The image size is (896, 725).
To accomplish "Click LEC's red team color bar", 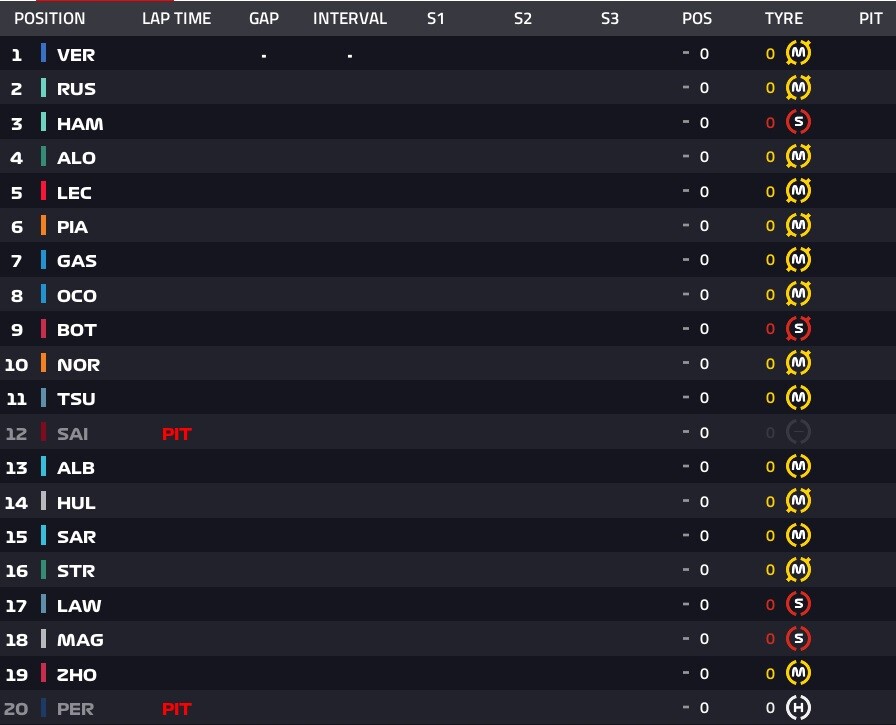I will (x=43, y=191).
